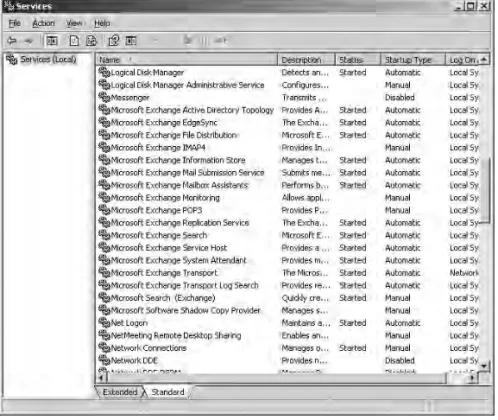Open the Help menu
Viewport: 498px width, 420px height.
(x=102, y=23)
